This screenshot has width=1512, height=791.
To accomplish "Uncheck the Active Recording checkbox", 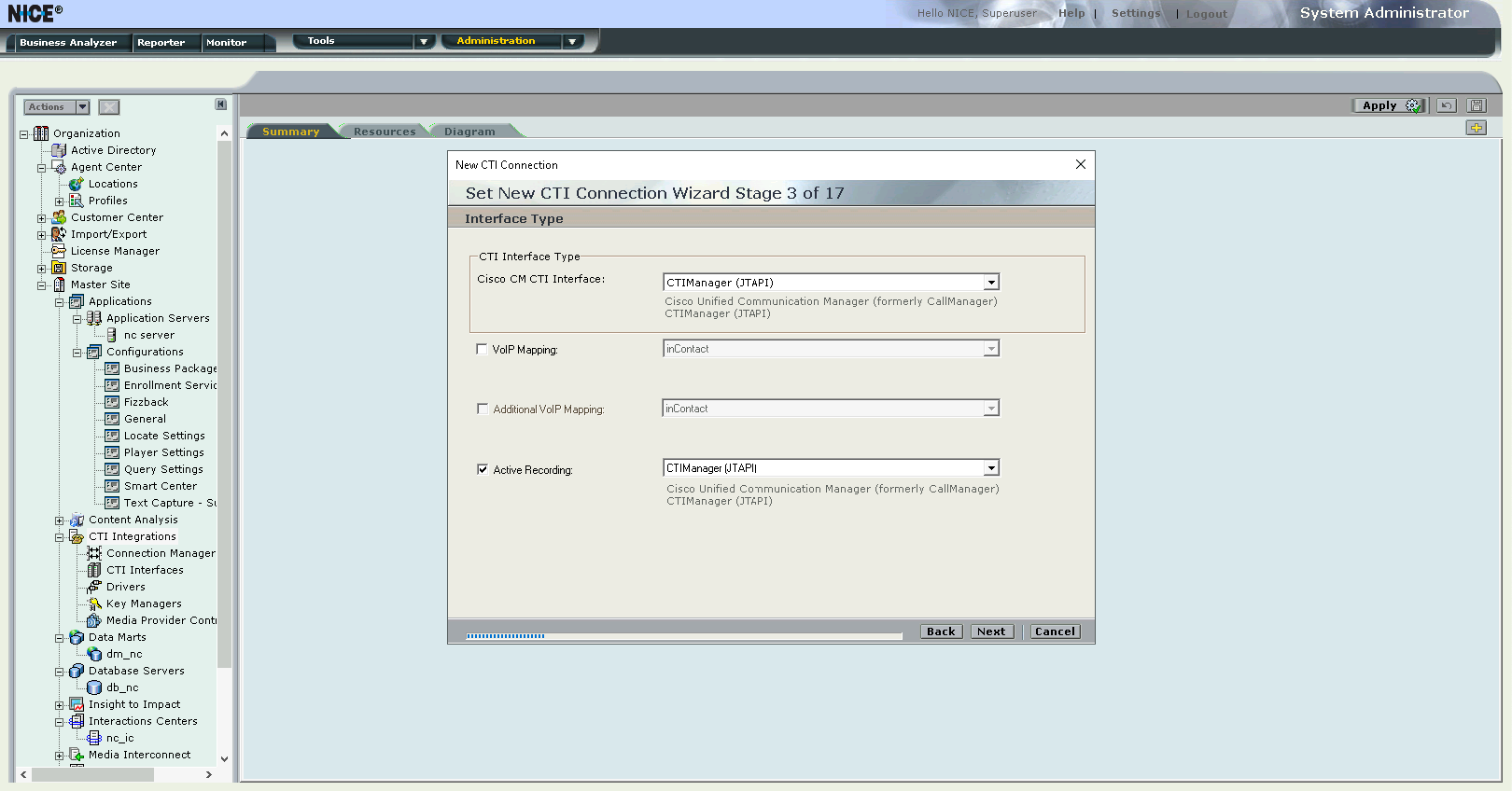I will 483,469.
